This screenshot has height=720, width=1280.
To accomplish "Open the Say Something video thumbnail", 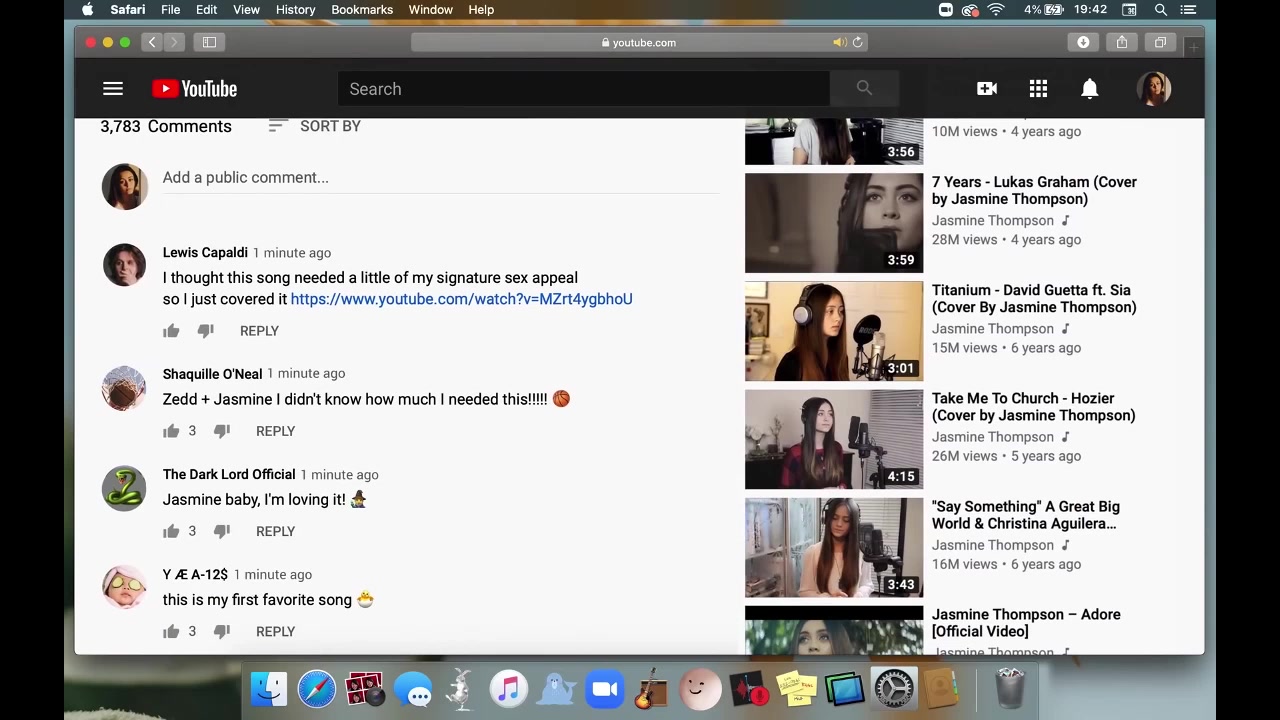I will (x=834, y=547).
